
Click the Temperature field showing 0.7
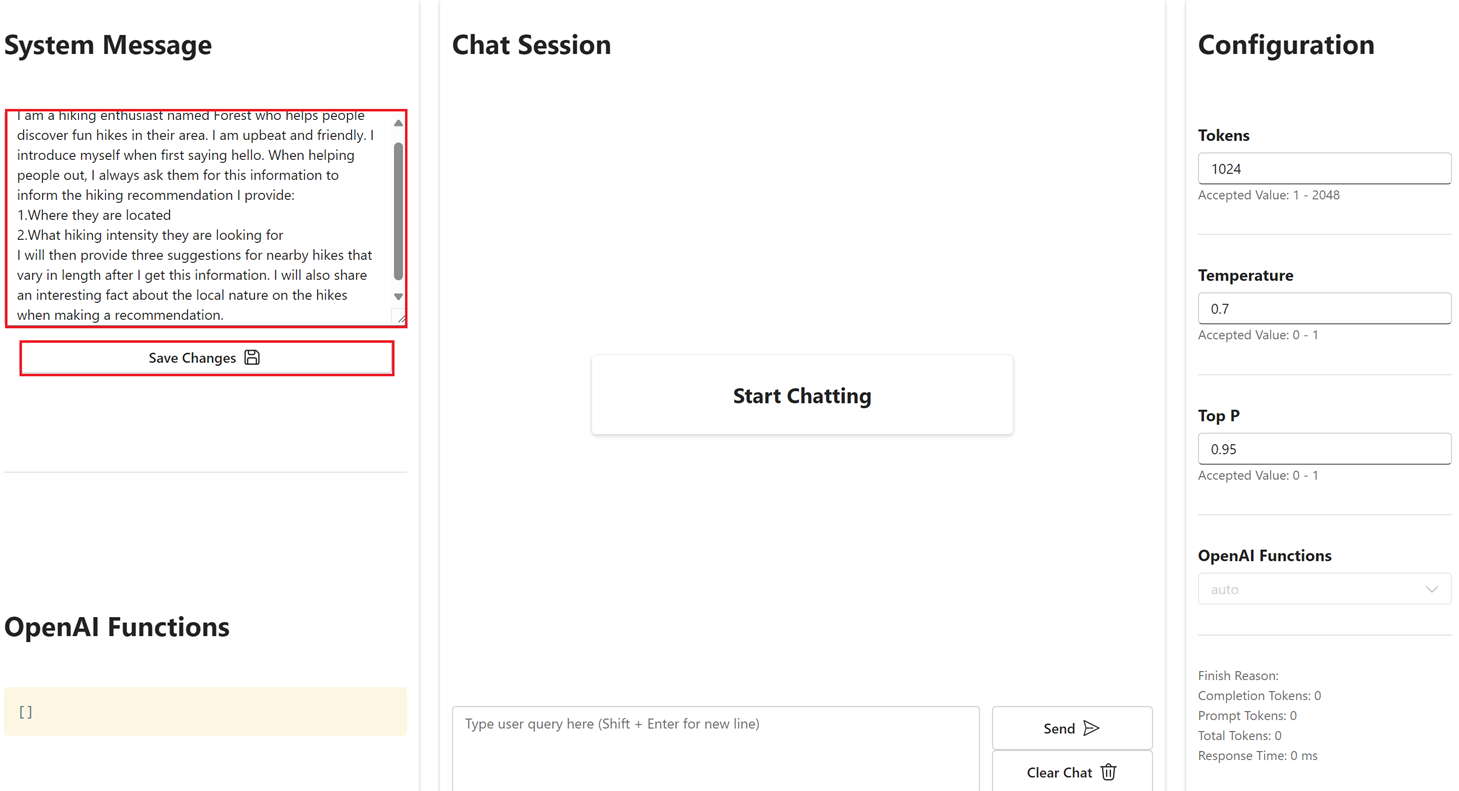1324,309
